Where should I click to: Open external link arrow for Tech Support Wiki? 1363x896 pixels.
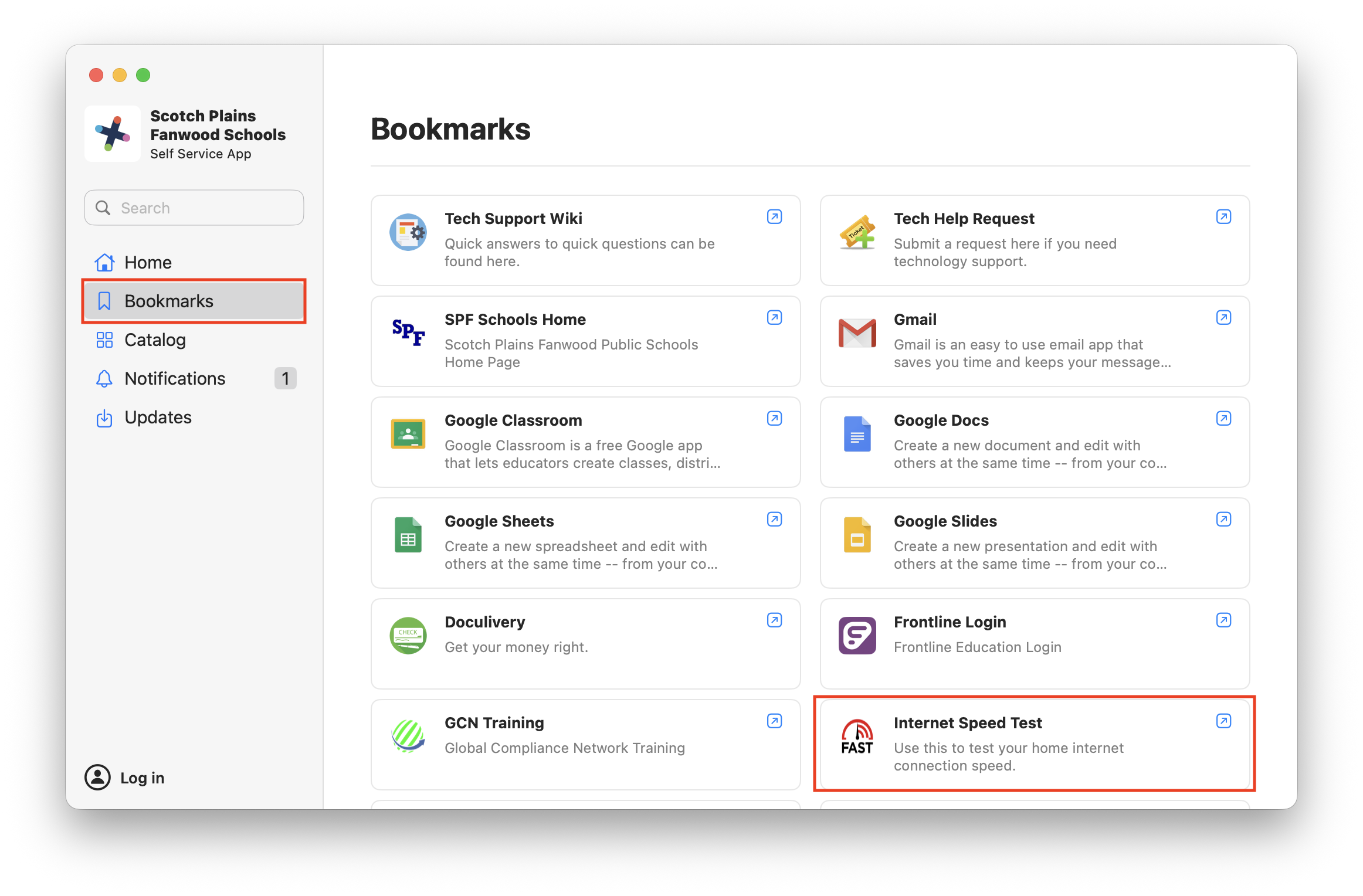click(x=774, y=217)
